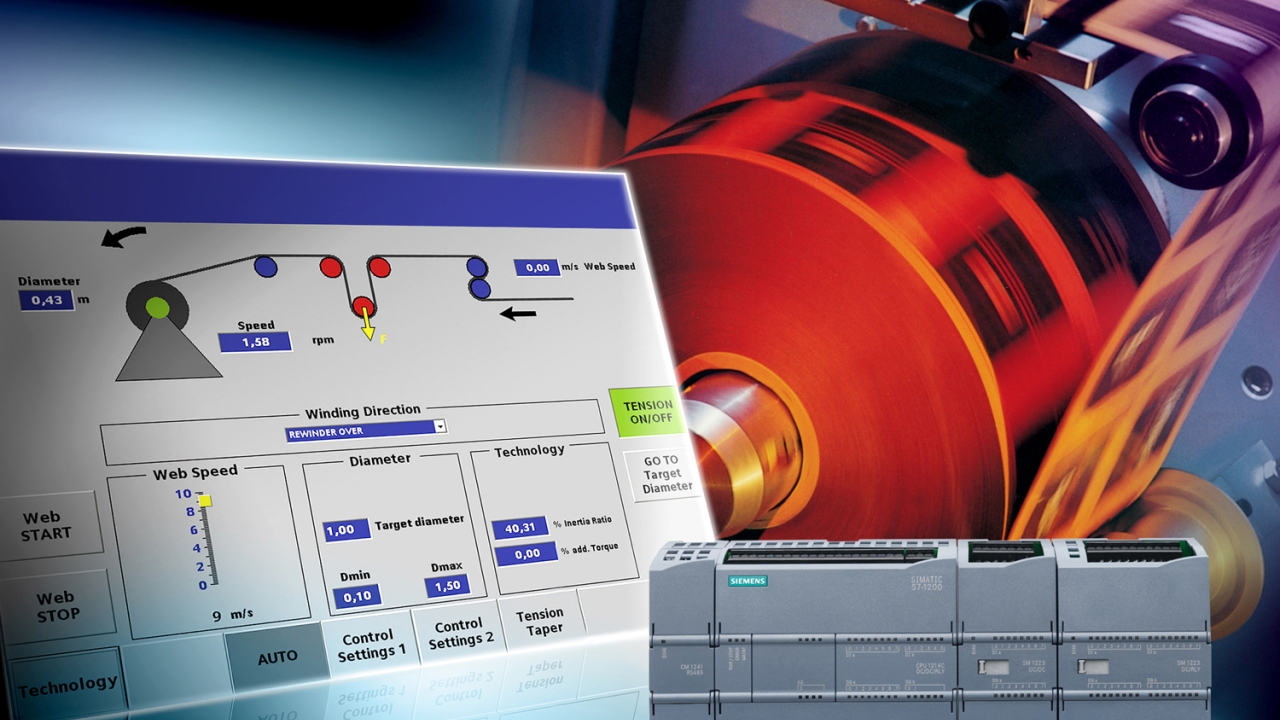Click the yellow force arrow F
This screenshot has width=1280, height=720.
[x=369, y=325]
